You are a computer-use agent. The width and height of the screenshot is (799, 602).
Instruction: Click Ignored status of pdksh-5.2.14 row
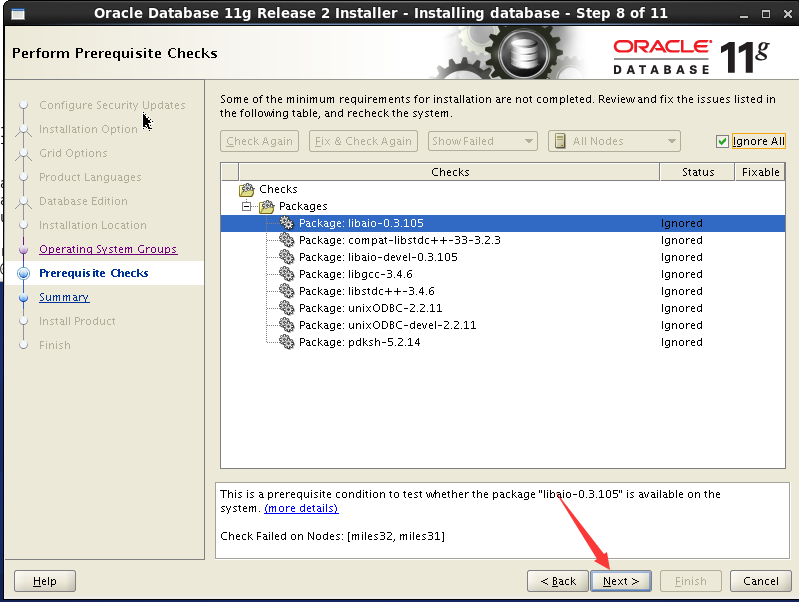pos(682,342)
